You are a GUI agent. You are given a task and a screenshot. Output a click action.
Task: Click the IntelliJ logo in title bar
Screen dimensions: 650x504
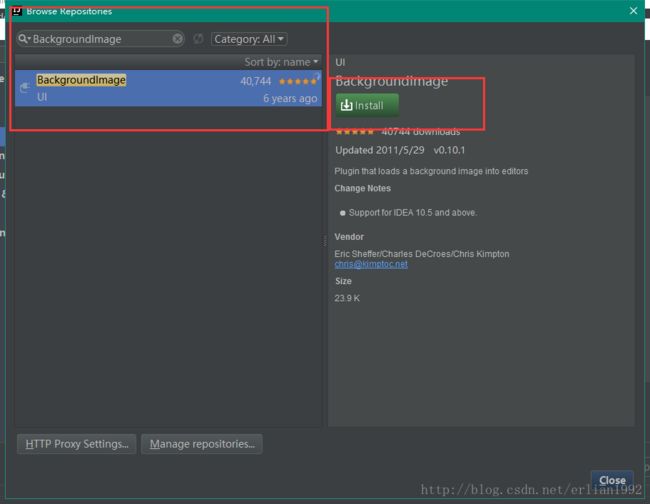pyautogui.click(x=17, y=11)
